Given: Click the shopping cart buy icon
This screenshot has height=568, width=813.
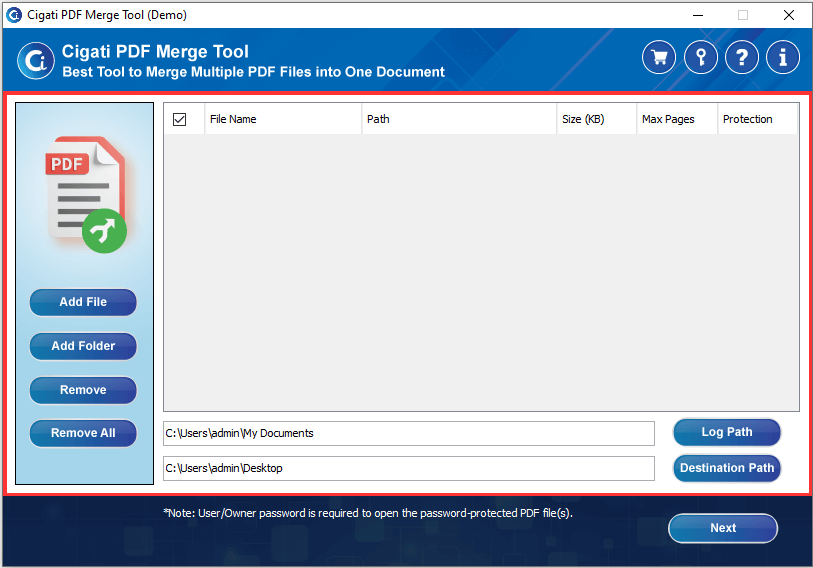Looking at the screenshot, I should [x=658, y=57].
